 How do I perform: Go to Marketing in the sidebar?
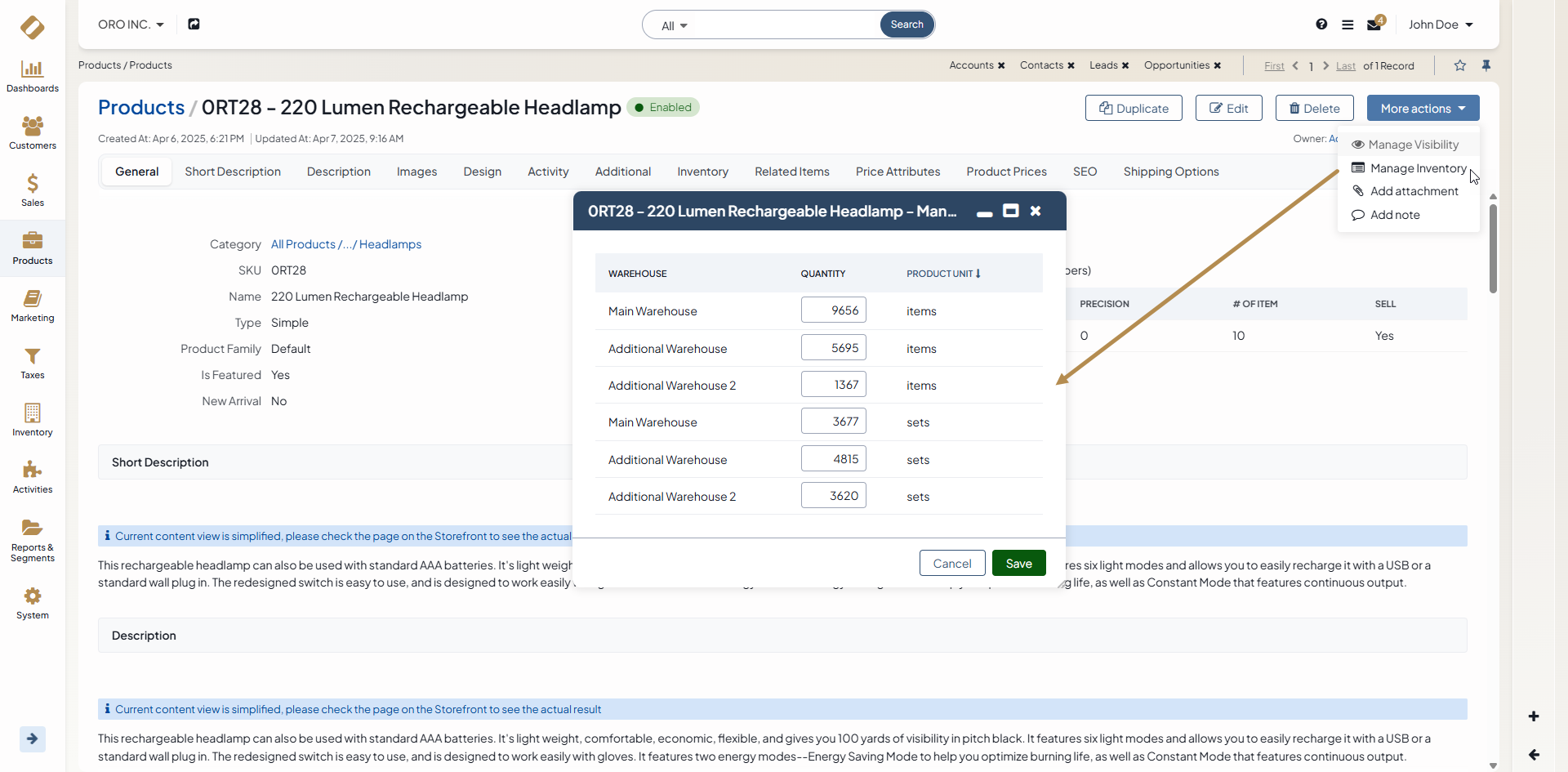tap(33, 306)
